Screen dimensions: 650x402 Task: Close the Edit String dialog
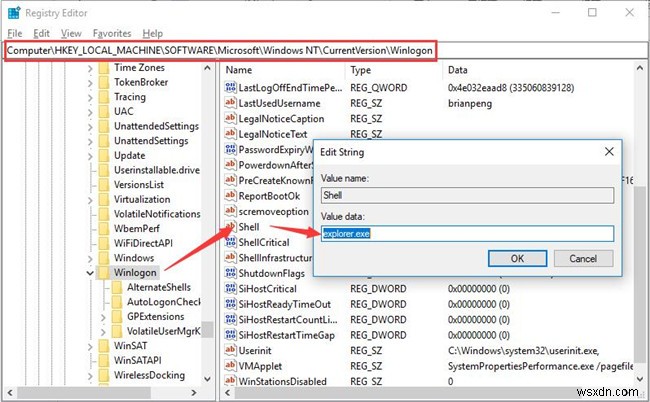[609, 152]
